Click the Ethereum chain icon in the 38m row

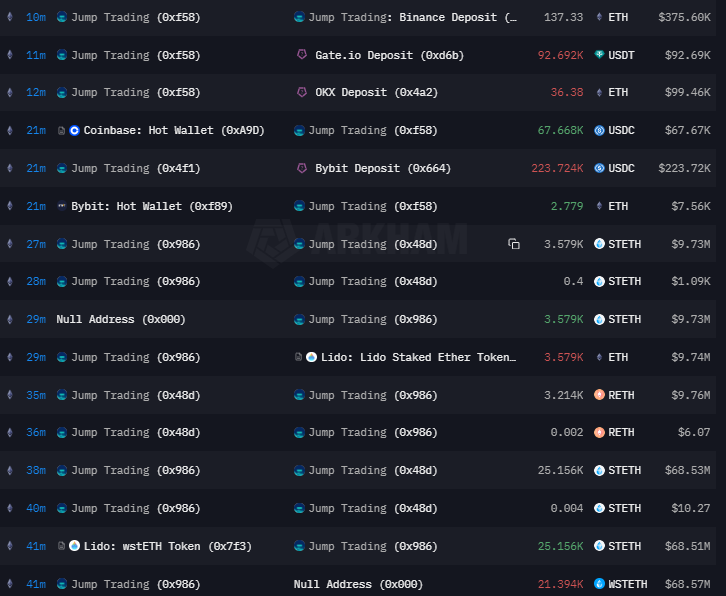[x=10, y=470]
